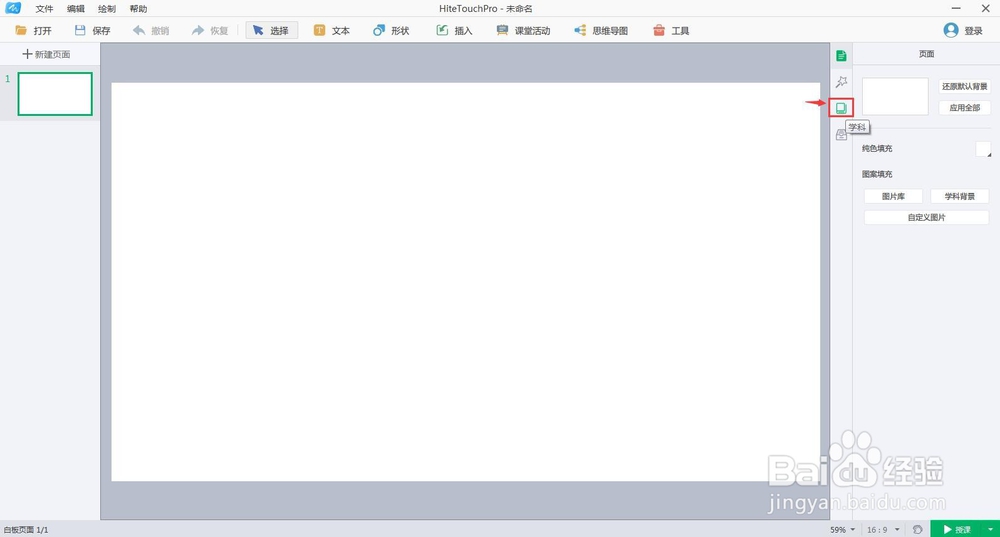This screenshot has width=1000, height=537.
Task: Click the 图案填充 label
Action: 877,174
